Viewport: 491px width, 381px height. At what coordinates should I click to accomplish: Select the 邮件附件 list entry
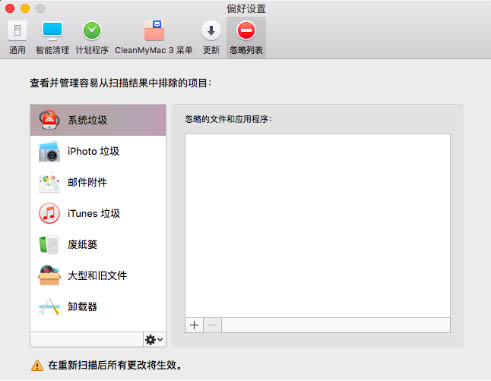[98, 182]
